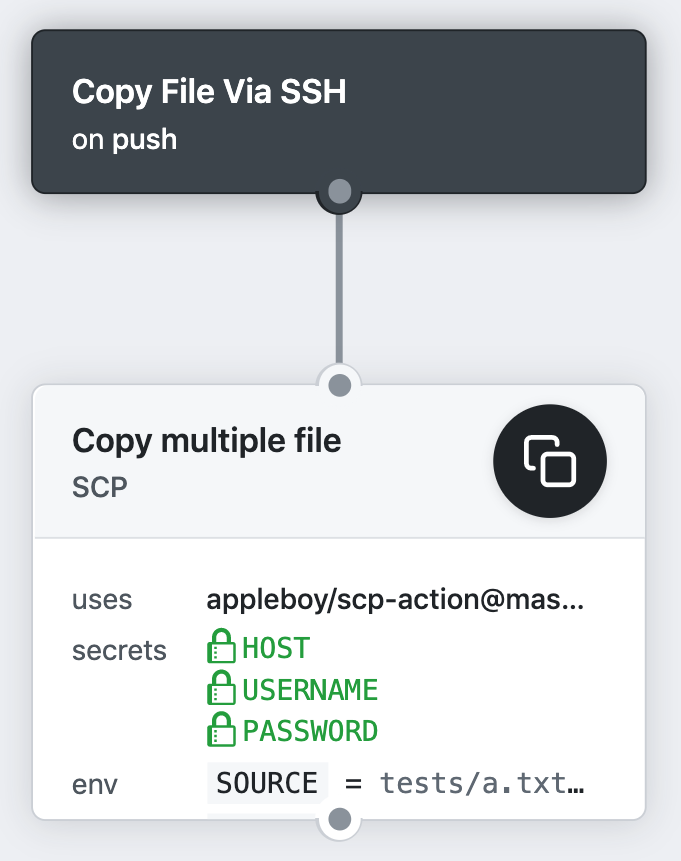Click the tests/a.txt env value

481,782
